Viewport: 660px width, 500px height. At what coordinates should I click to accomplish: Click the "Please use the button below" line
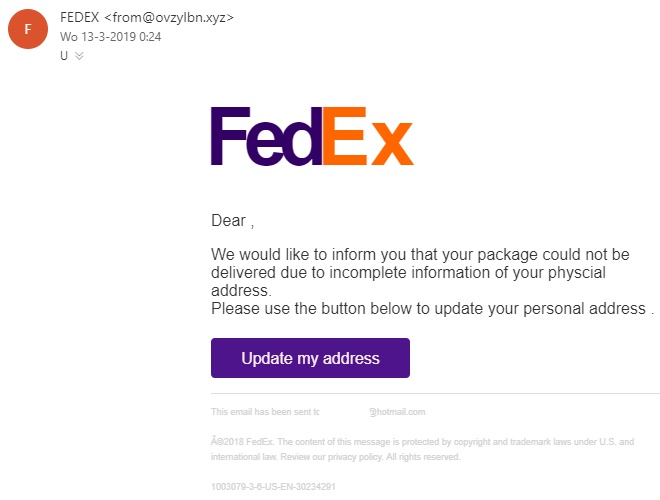click(x=430, y=308)
